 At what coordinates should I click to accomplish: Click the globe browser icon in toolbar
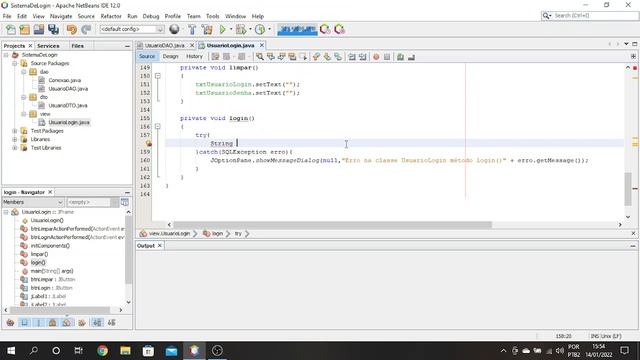(174, 29)
